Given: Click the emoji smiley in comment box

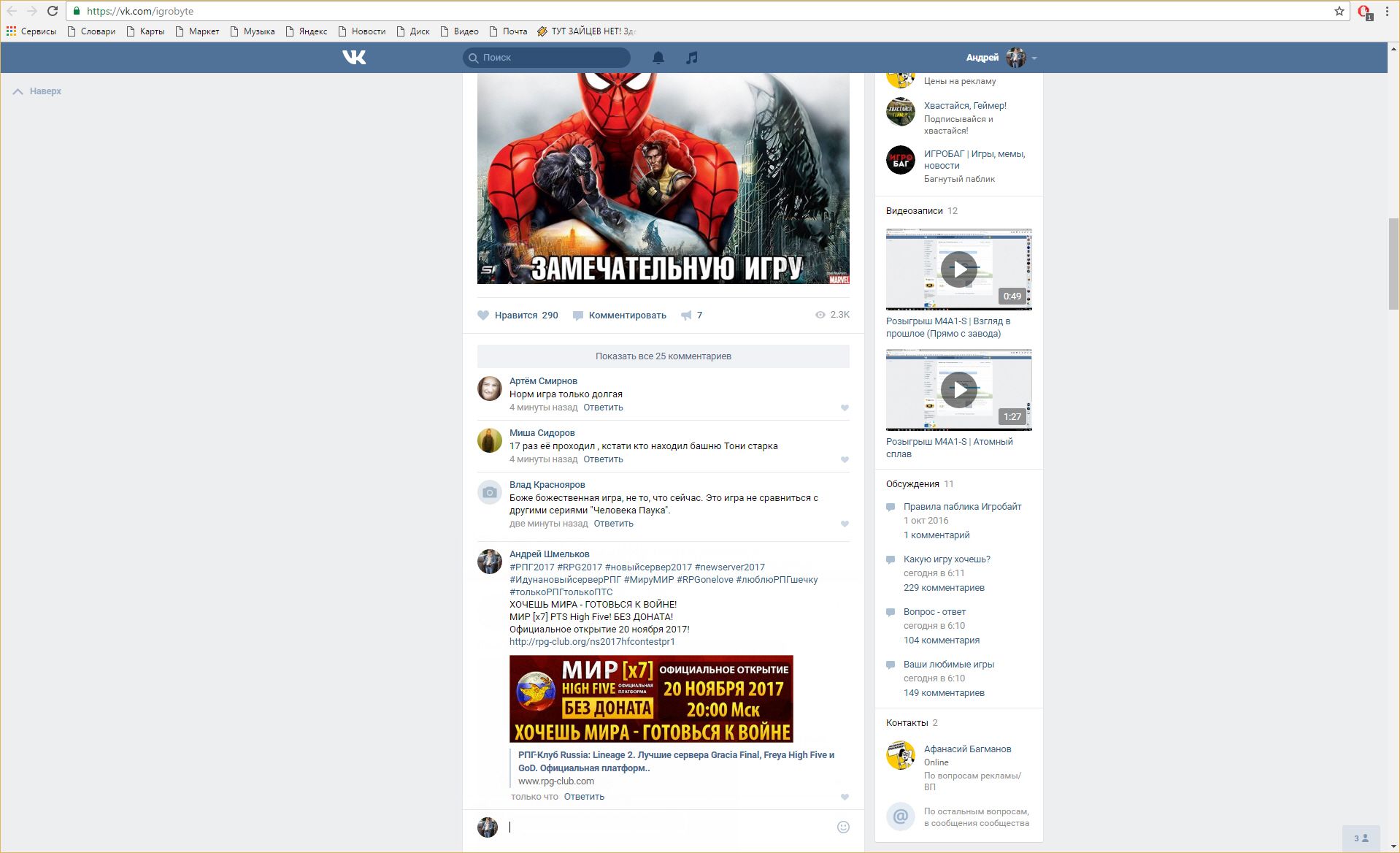Looking at the screenshot, I should 842,827.
